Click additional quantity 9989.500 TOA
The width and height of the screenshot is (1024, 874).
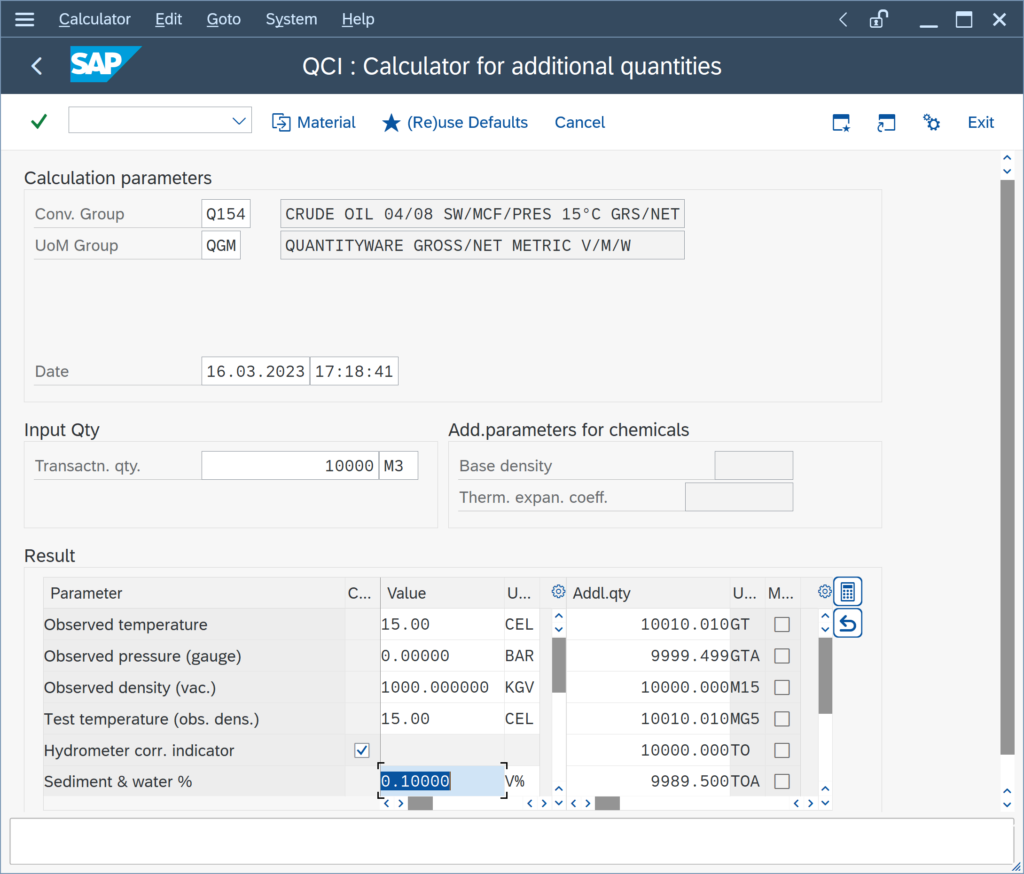pos(648,781)
